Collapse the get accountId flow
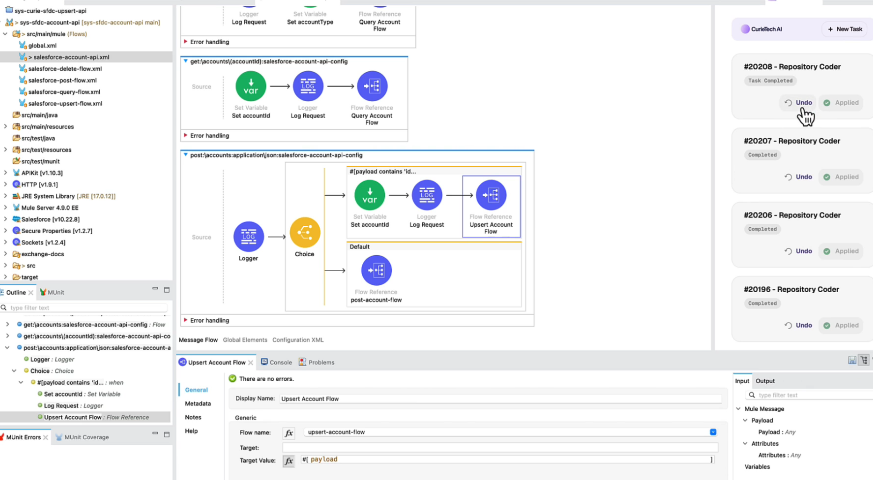873x480 pixels. 185,61
